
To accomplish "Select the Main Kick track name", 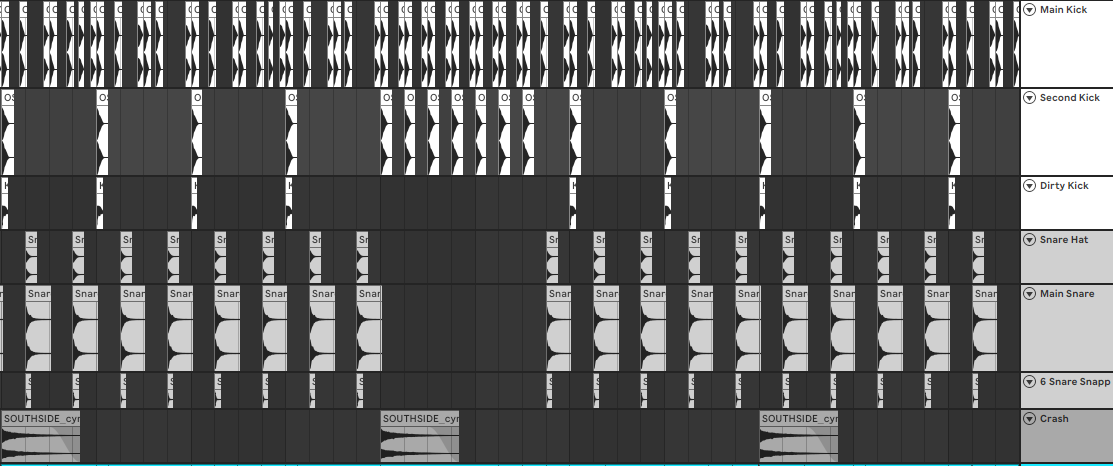I will pyautogui.click(x=1064, y=10).
